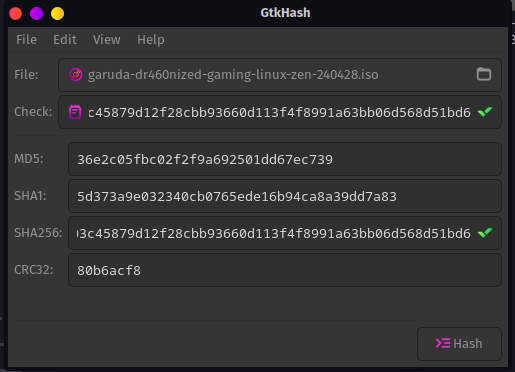Screen dimensions: 515x372
Task: Click the MD5 digest output field
Action: coord(285,159)
